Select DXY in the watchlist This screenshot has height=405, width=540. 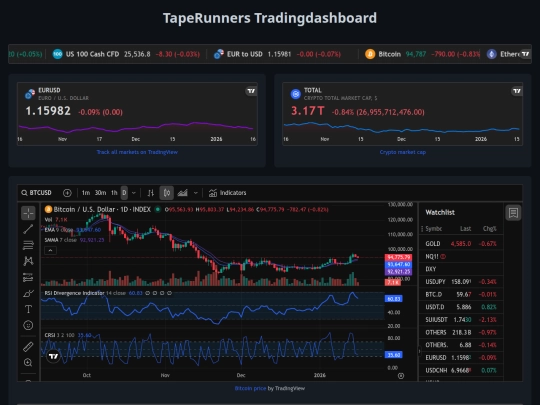[x=461, y=269]
